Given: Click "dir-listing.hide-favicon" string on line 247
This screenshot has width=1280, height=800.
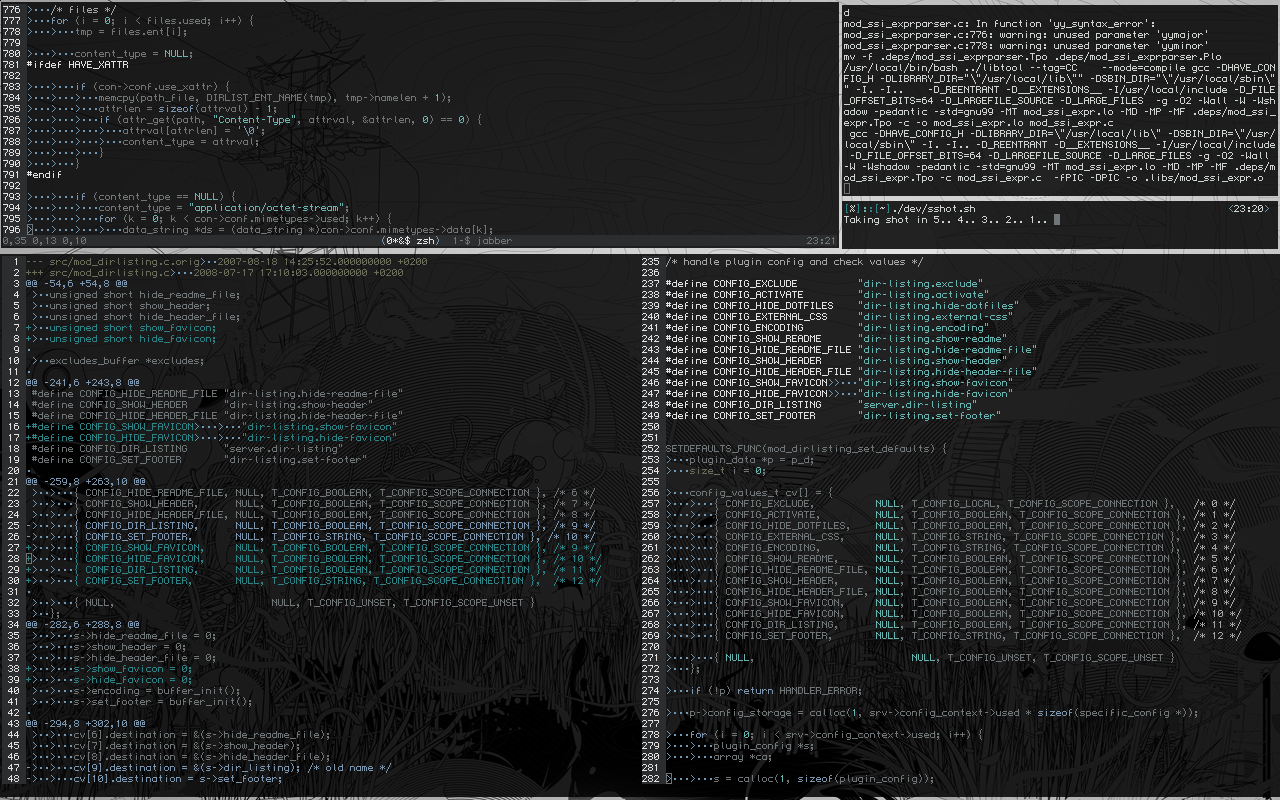Looking at the screenshot, I should point(936,394).
